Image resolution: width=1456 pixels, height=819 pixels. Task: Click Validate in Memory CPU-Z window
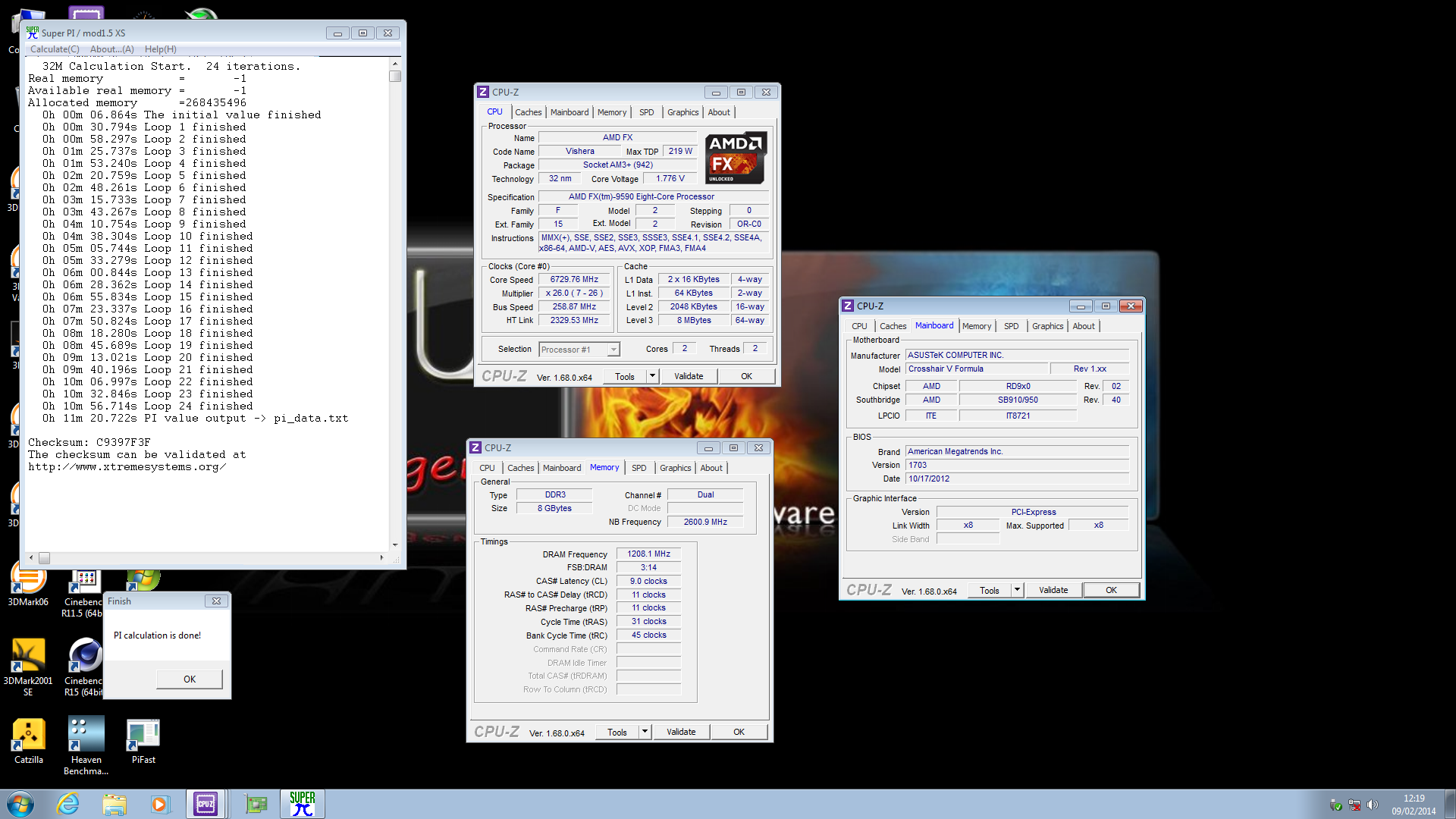click(x=681, y=732)
